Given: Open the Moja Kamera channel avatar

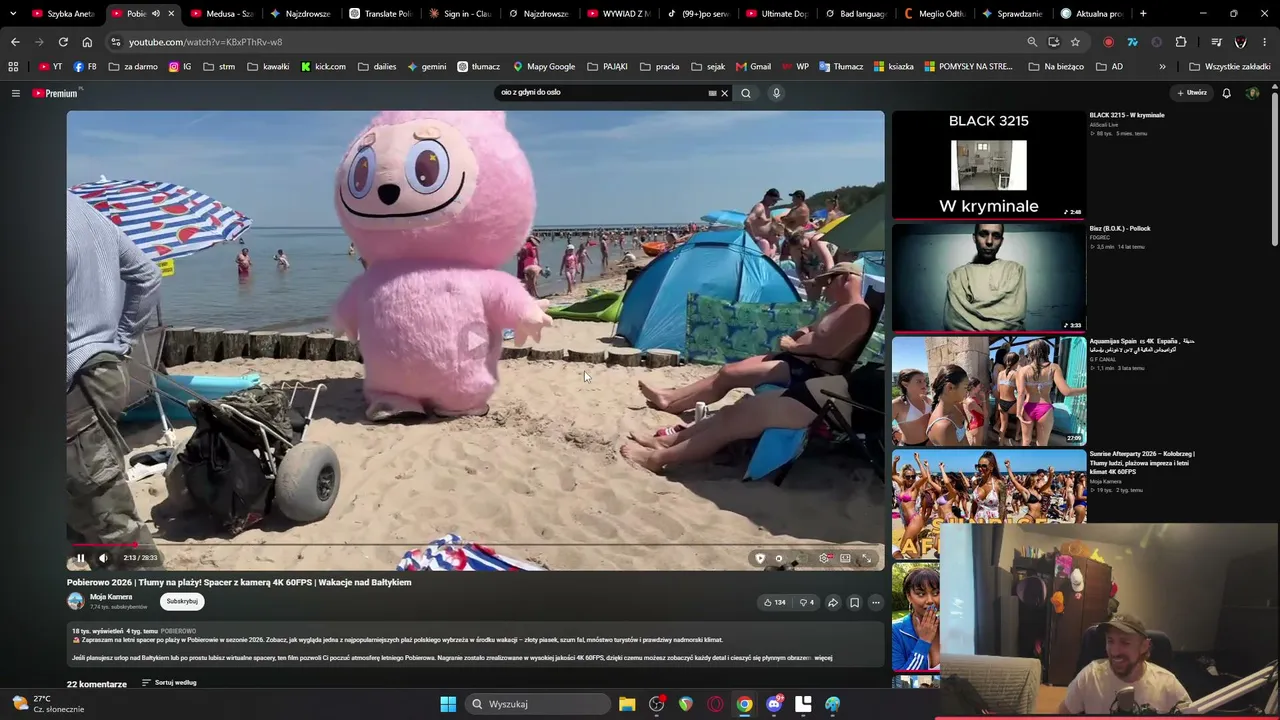Looking at the screenshot, I should coord(76,601).
